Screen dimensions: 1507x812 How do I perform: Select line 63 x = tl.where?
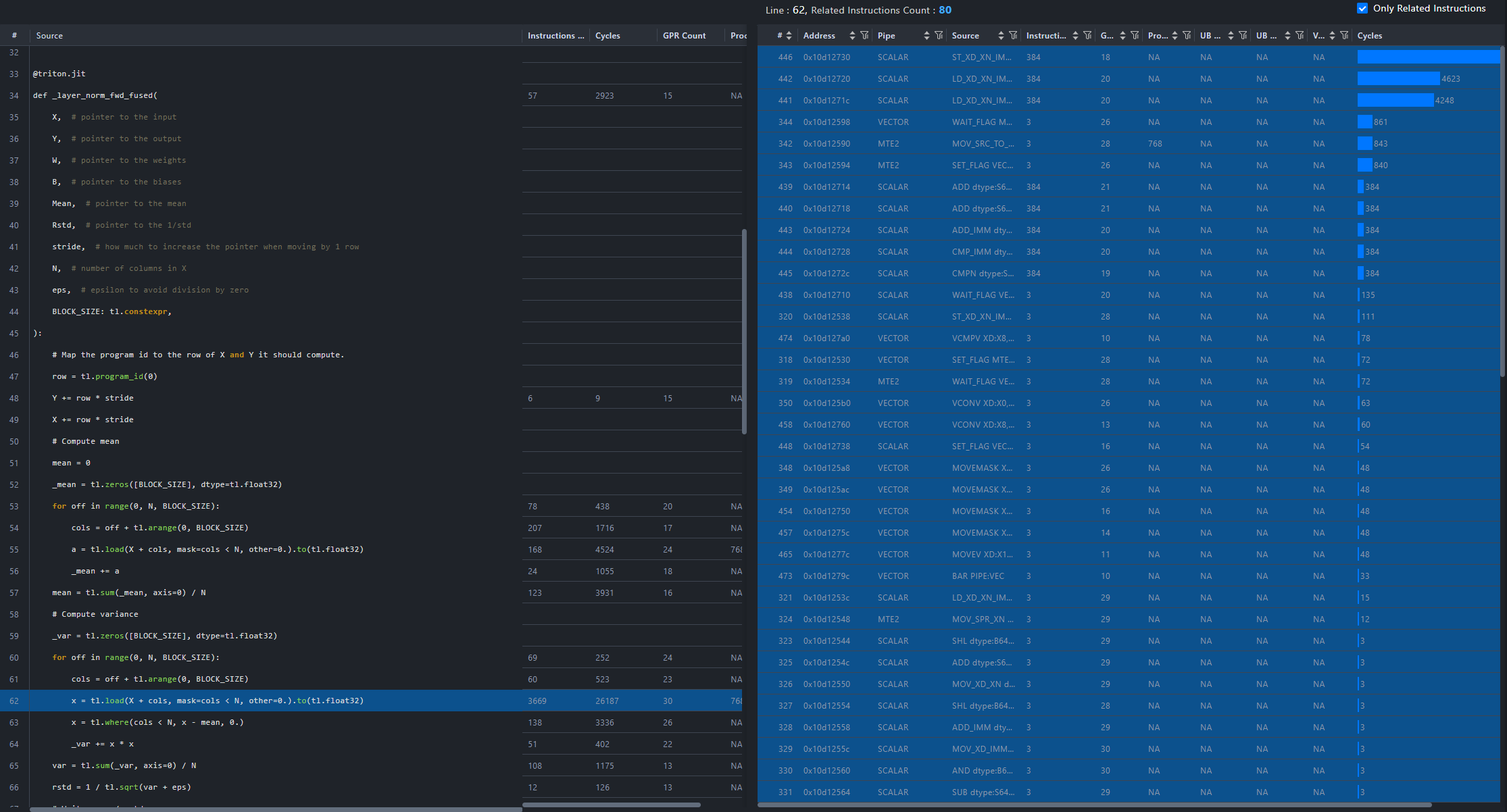click(371, 722)
